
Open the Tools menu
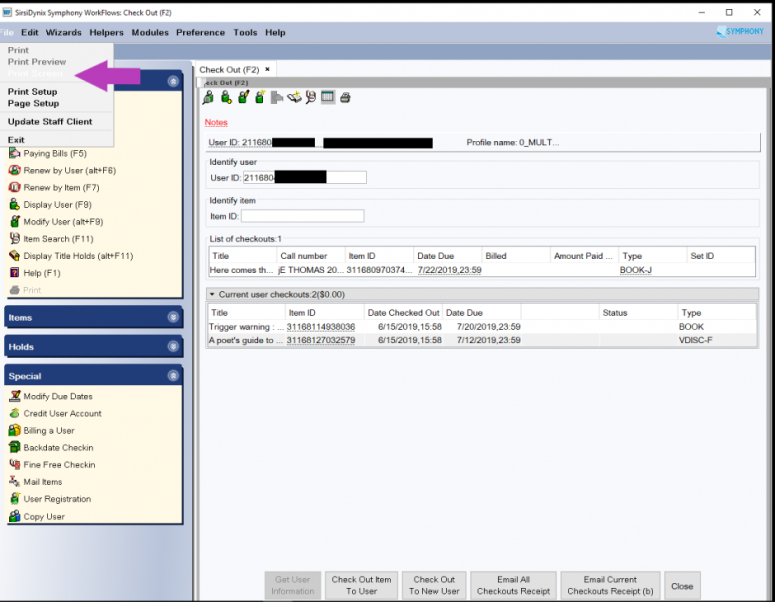click(245, 33)
